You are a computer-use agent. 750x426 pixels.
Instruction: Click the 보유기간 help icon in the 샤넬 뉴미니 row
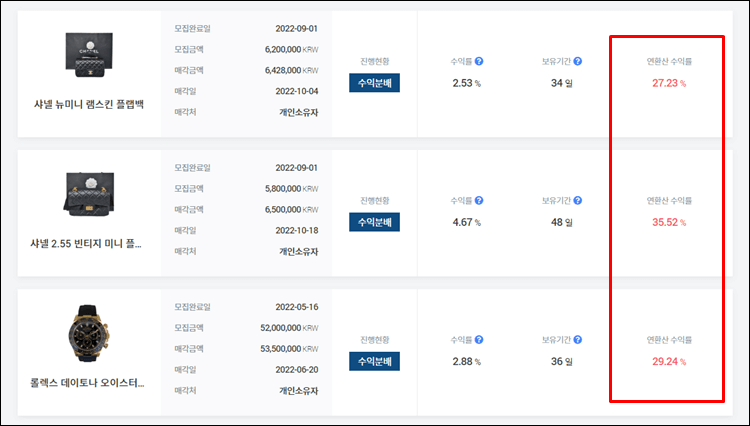point(578,61)
